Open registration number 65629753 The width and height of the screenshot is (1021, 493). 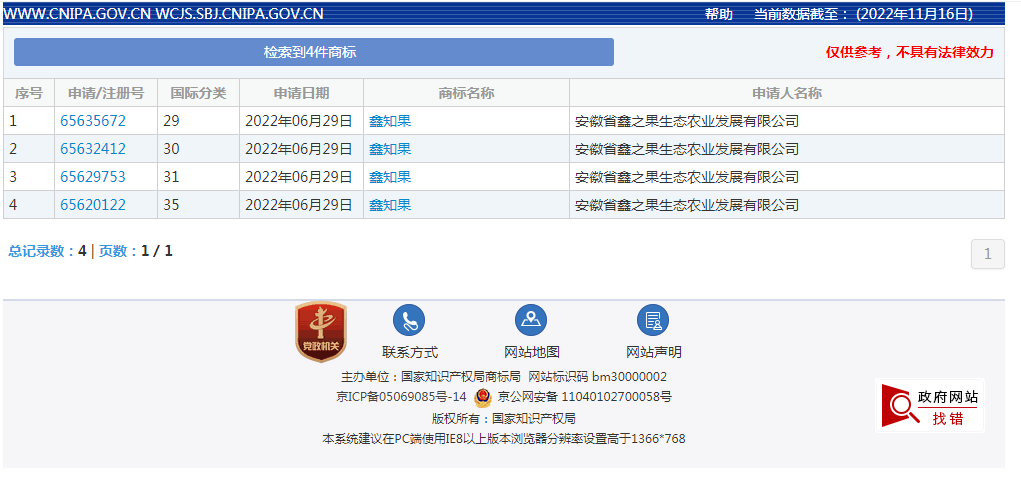[93, 177]
